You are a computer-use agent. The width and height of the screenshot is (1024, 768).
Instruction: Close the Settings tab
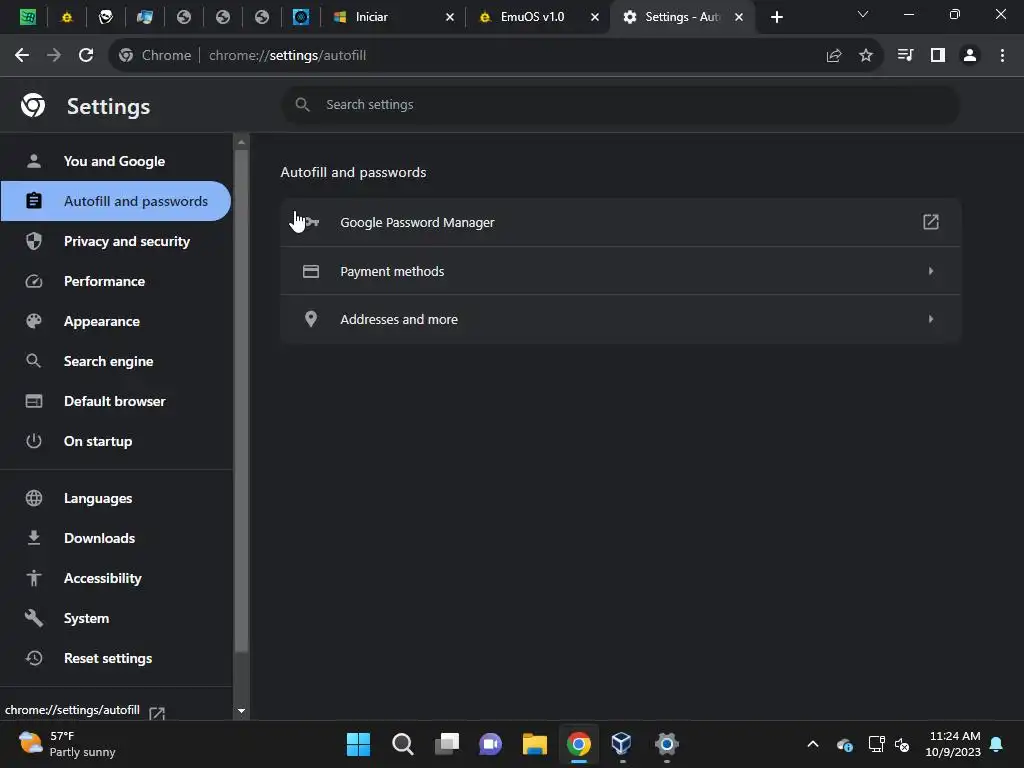tap(739, 17)
